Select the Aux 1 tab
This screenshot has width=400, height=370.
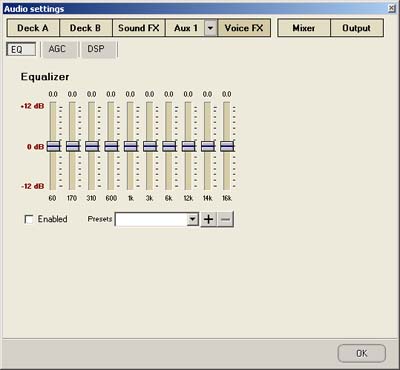(185, 28)
